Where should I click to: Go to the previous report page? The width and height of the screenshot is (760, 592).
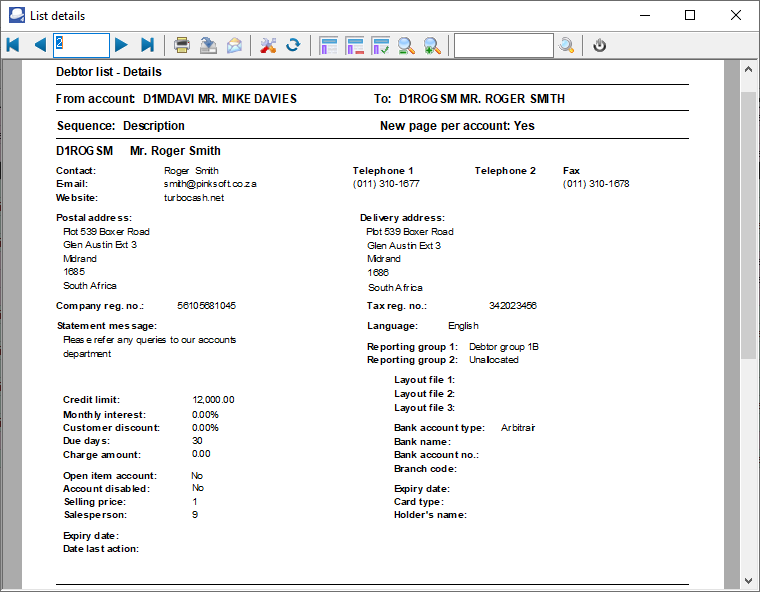40,45
